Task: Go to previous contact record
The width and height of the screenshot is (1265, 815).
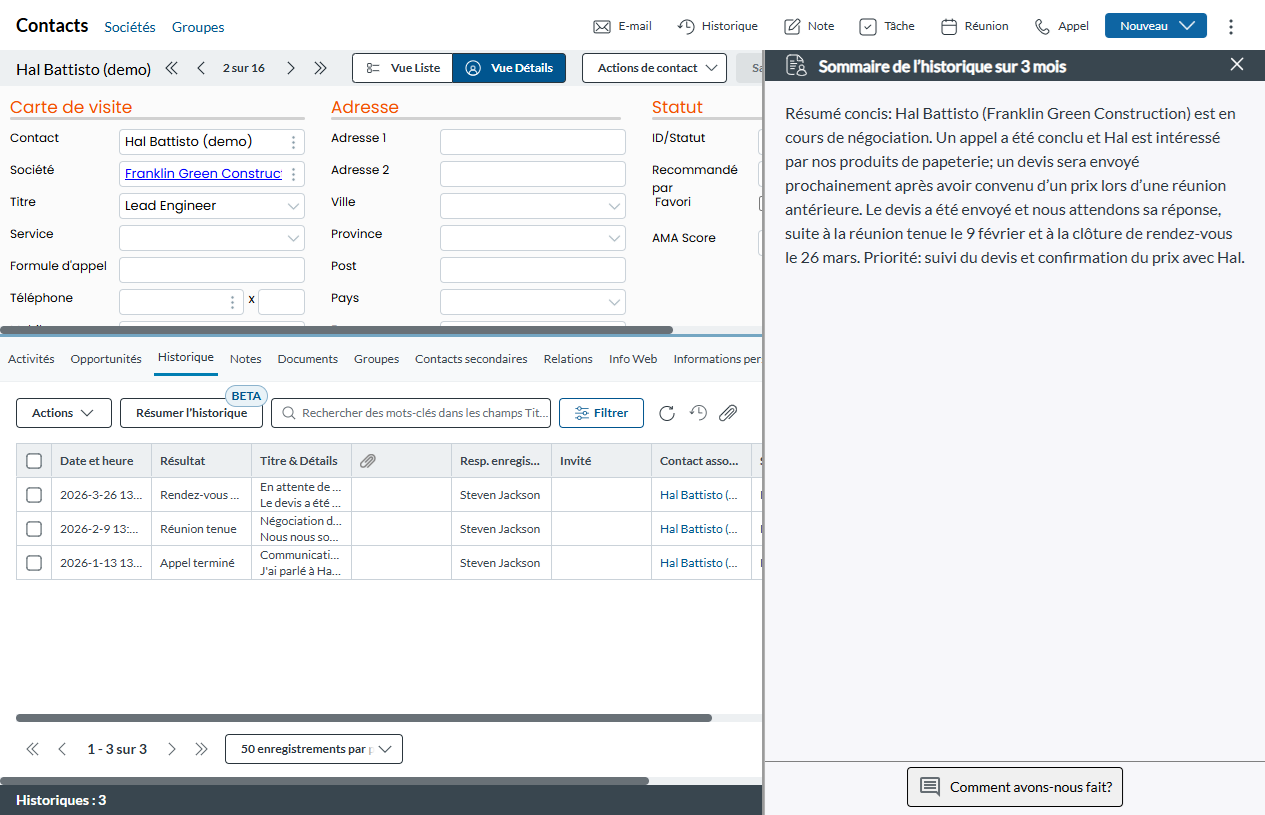Action: coord(201,68)
